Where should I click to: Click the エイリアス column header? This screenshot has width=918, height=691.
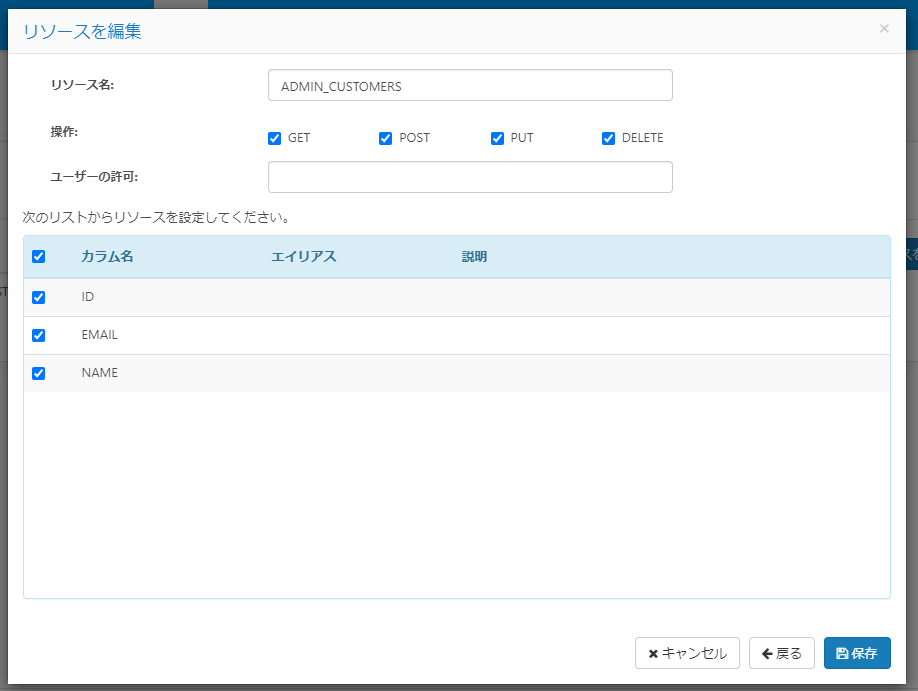[303, 257]
